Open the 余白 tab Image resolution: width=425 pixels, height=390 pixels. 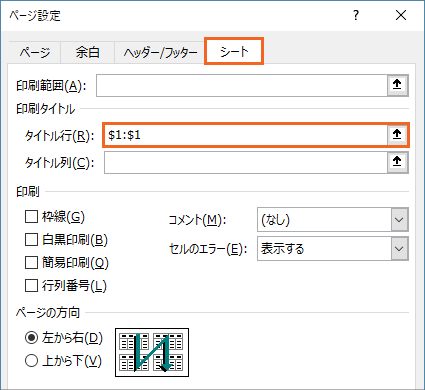pyautogui.click(x=87, y=52)
